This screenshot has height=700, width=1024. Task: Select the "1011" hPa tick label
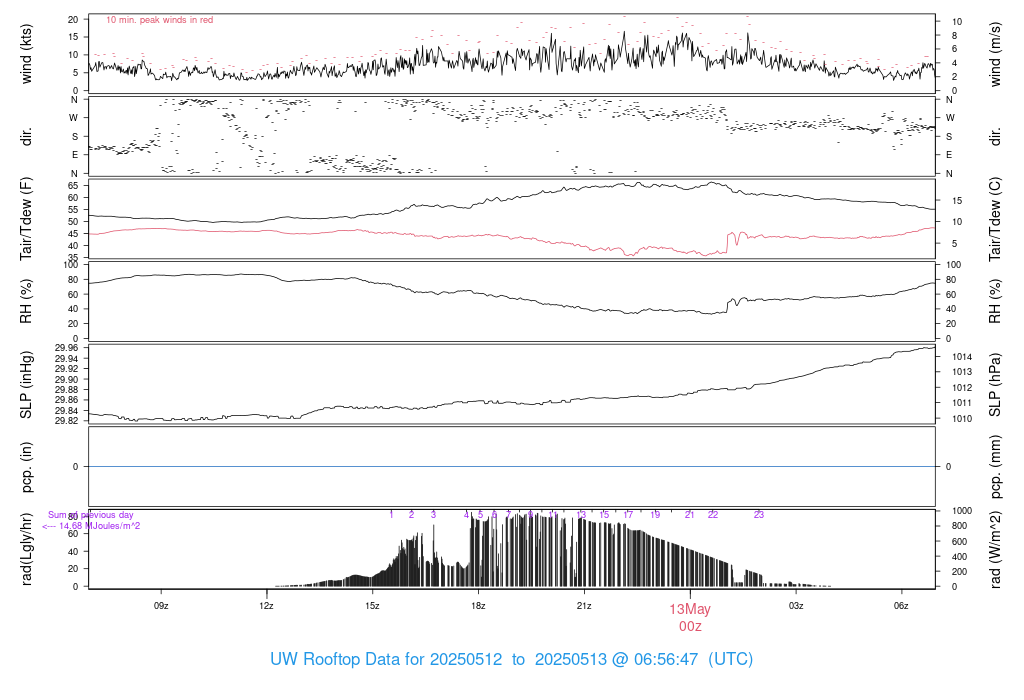(962, 404)
